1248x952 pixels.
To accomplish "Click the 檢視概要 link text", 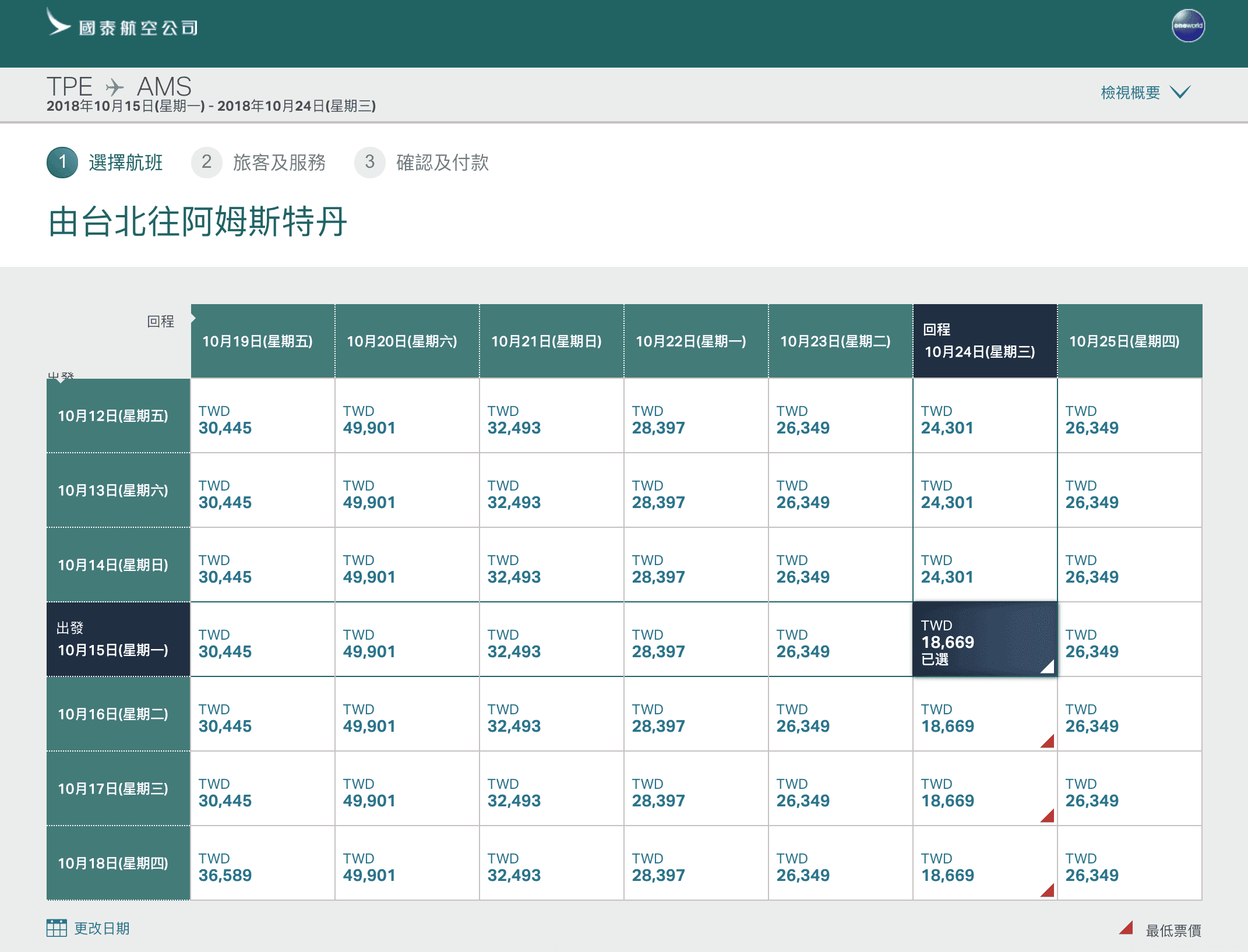I will (x=1130, y=93).
